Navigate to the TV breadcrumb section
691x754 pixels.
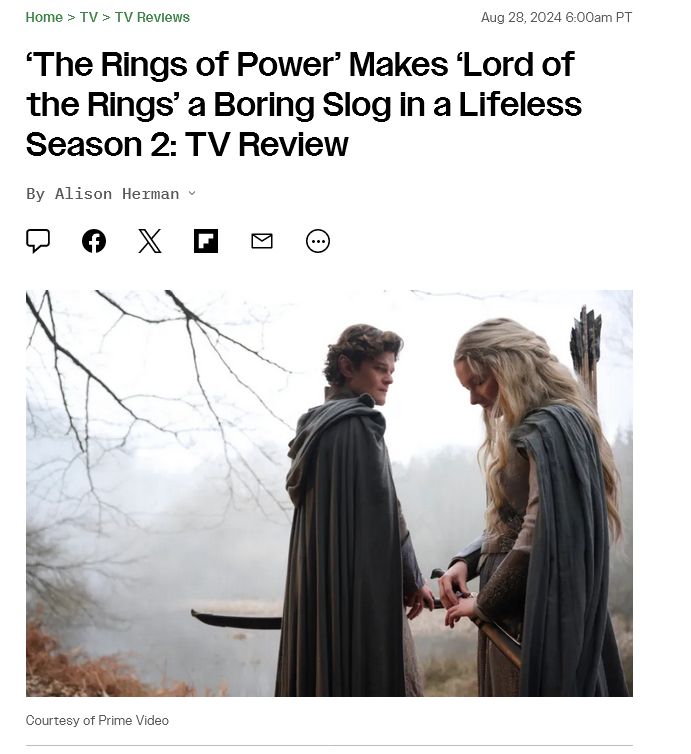coord(89,17)
